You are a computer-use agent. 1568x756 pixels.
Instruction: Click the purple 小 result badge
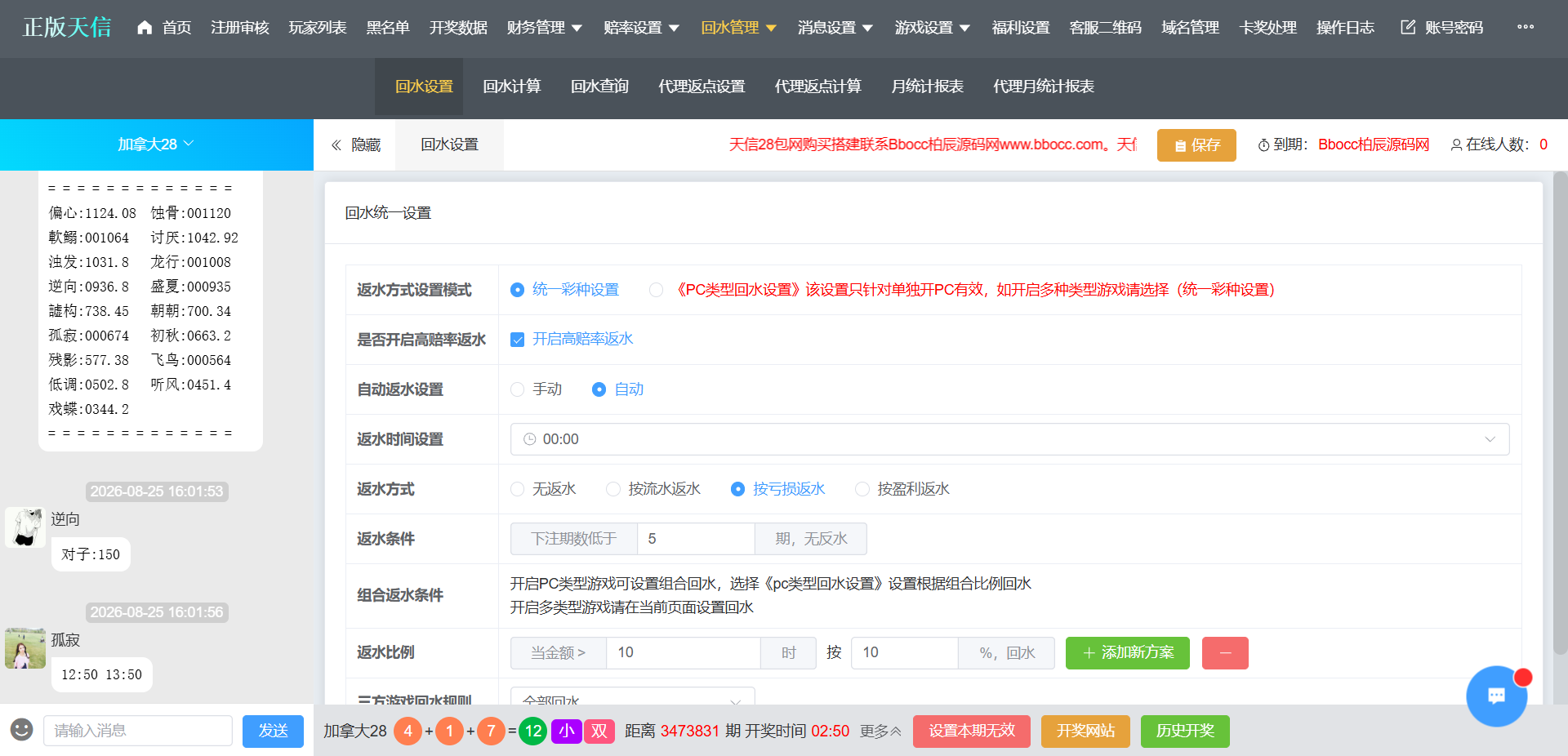coord(567,731)
